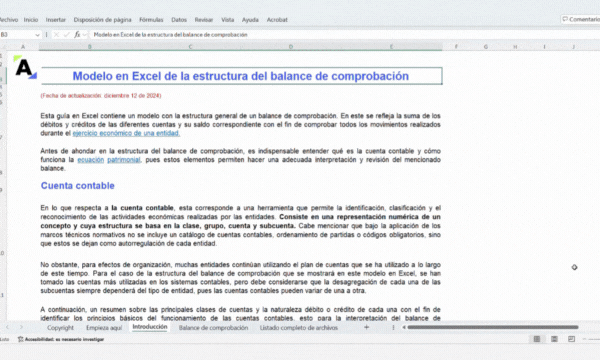Click the Name Box showing B3
Image resolution: width=600 pixels, height=360 pixels.
(x=17, y=35)
